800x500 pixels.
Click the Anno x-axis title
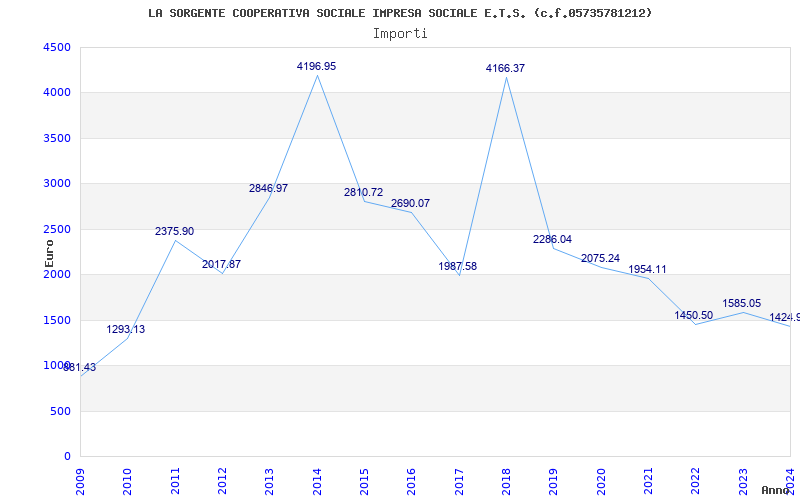[778, 490]
